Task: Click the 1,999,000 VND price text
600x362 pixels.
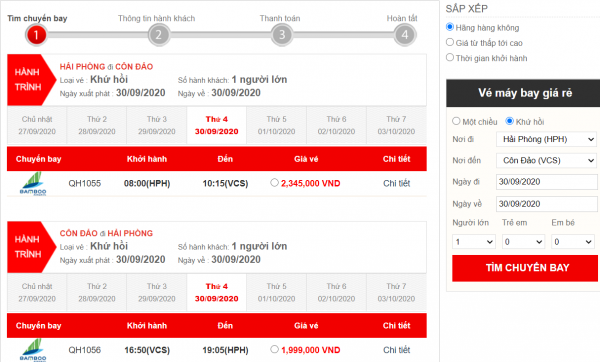Action: [311, 350]
